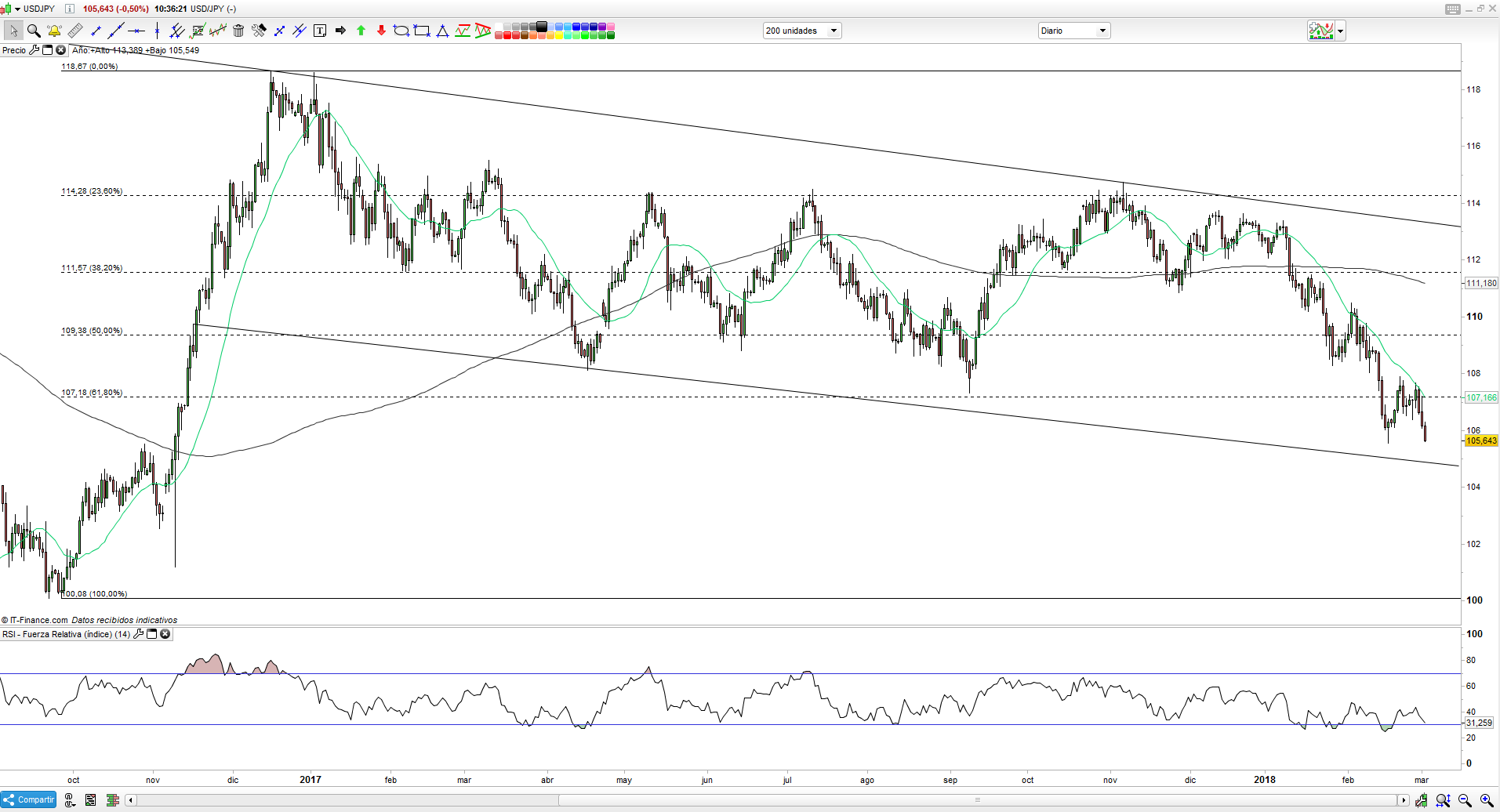Image resolution: width=1500 pixels, height=812 pixels.
Task: Pick the white color swatch
Action: (499, 27)
